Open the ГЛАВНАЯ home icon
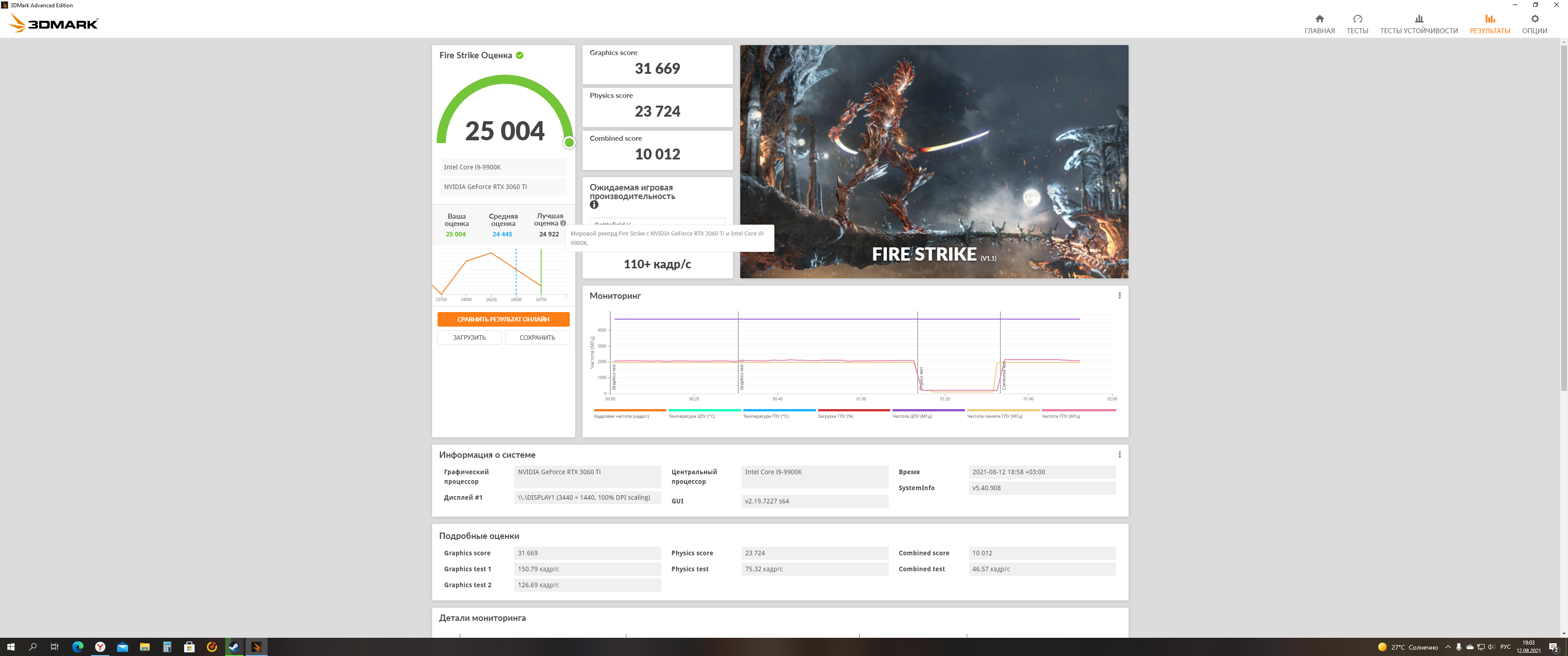The height and width of the screenshot is (656, 1568). 1319,19
